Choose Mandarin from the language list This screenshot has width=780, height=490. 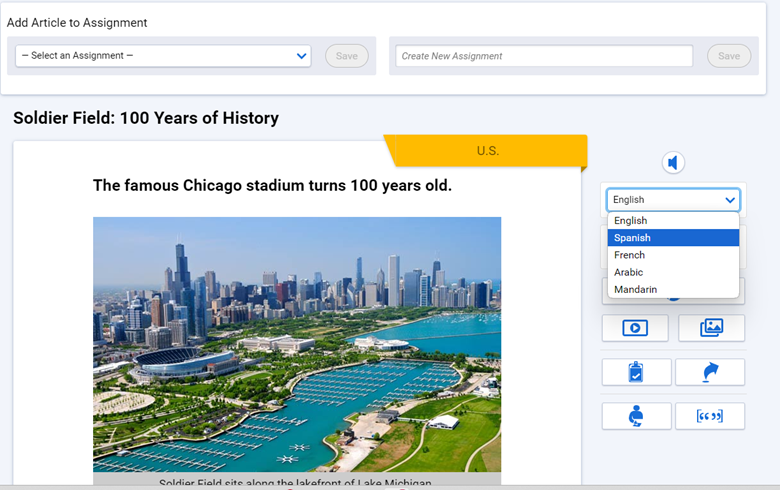[x=673, y=289]
